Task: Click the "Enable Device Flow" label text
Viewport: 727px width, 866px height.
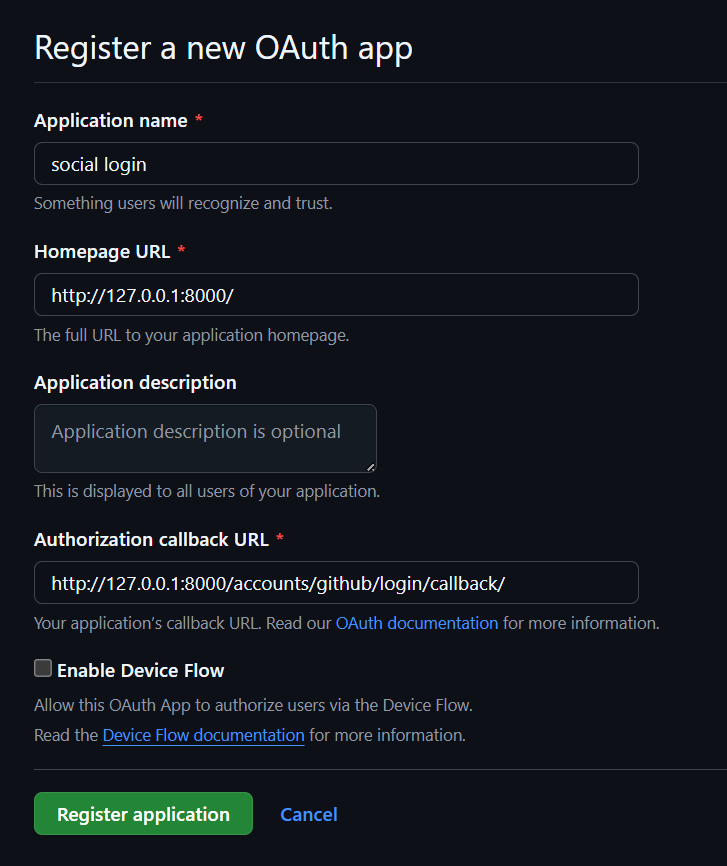Action: (140, 670)
